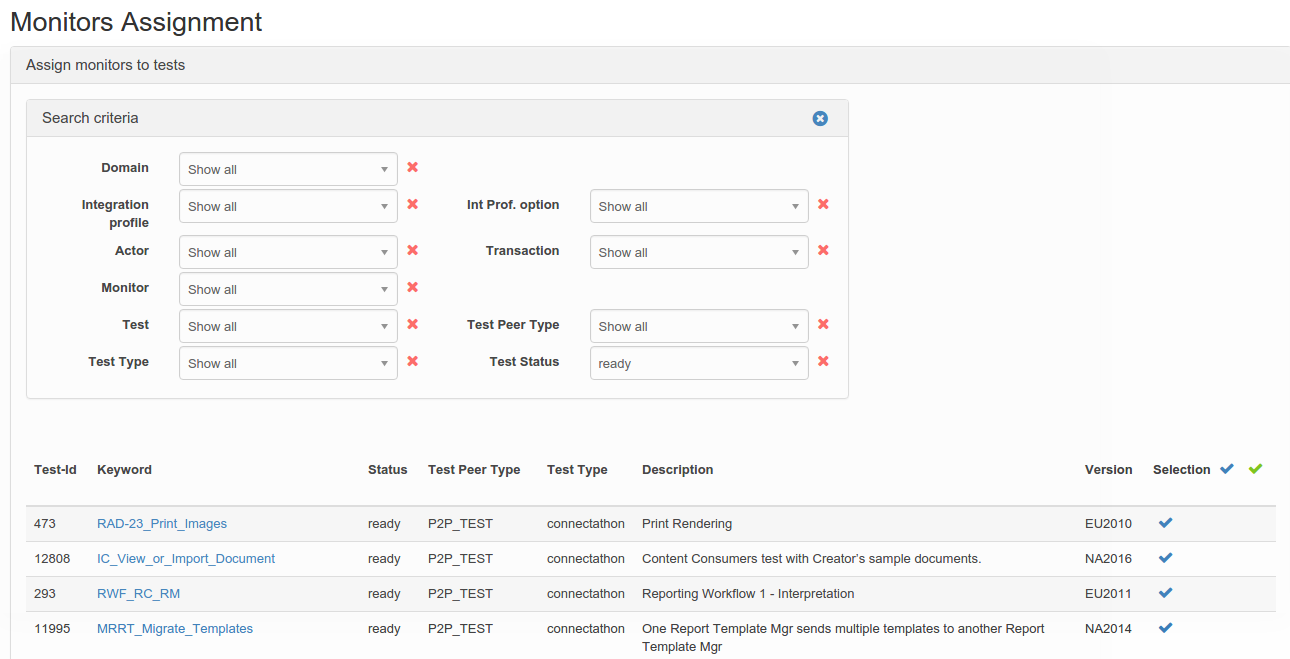Click the Assign monitors to tests panel header

coord(105,65)
